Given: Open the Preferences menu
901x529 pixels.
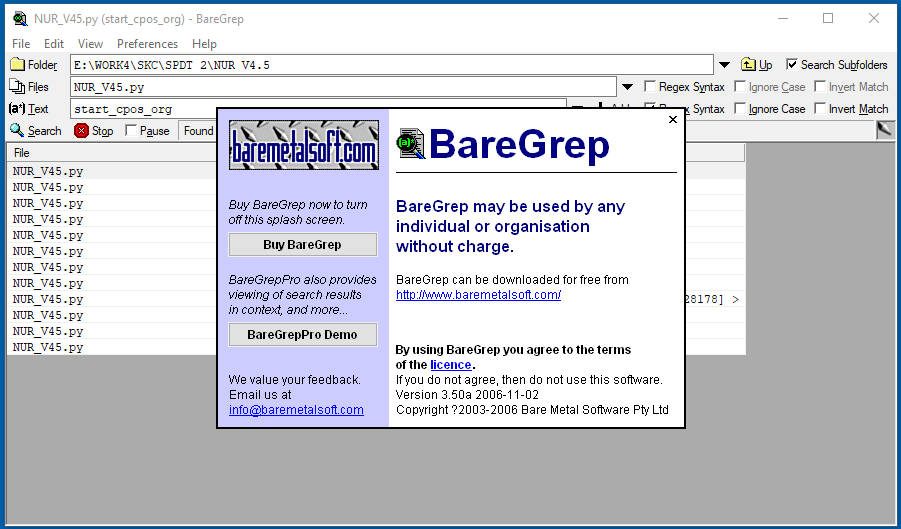Looking at the screenshot, I should (147, 44).
